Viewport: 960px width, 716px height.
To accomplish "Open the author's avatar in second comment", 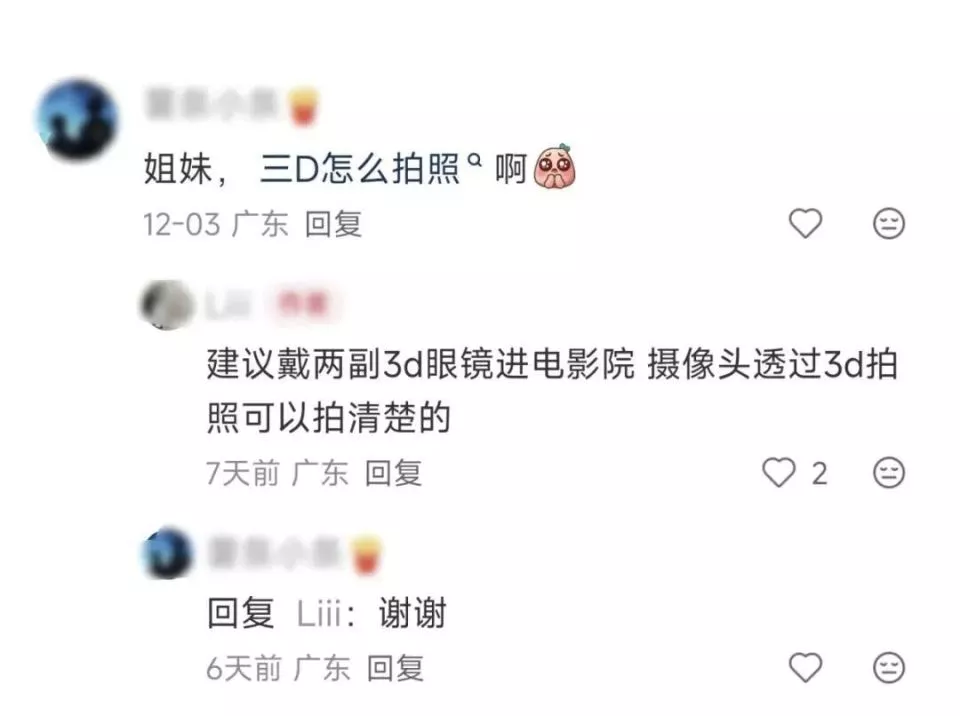I will [167, 305].
